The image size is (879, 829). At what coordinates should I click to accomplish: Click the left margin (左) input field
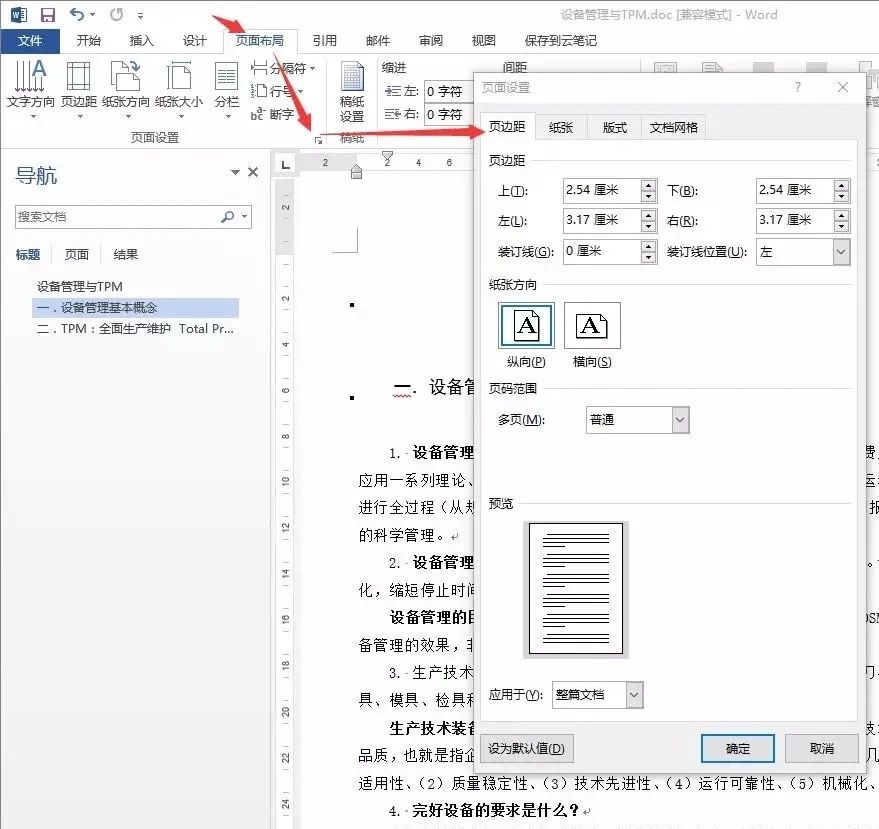tap(602, 220)
